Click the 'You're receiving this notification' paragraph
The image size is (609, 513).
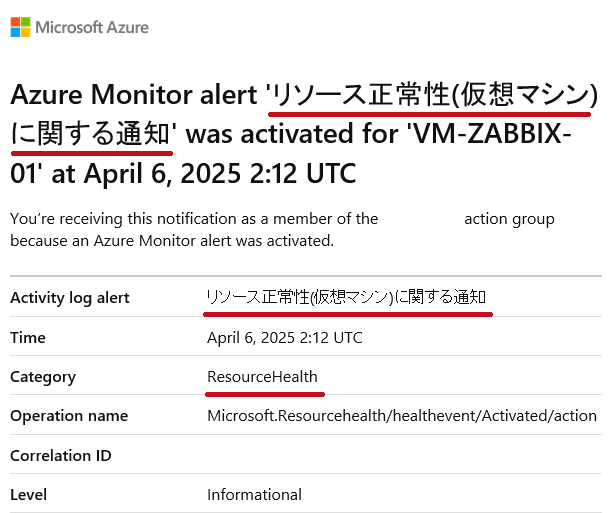pyautogui.click(x=282, y=230)
